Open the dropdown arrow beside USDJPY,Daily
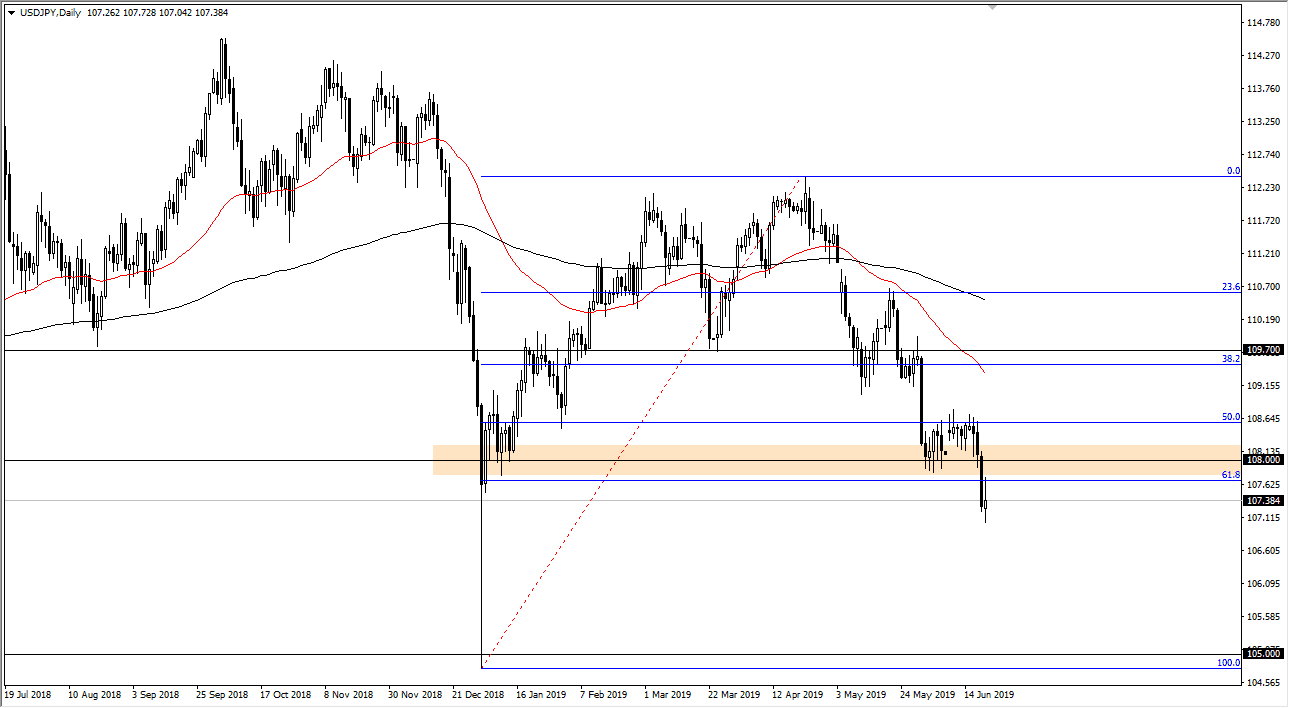The height and width of the screenshot is (708, 1289). click(11, 13)
